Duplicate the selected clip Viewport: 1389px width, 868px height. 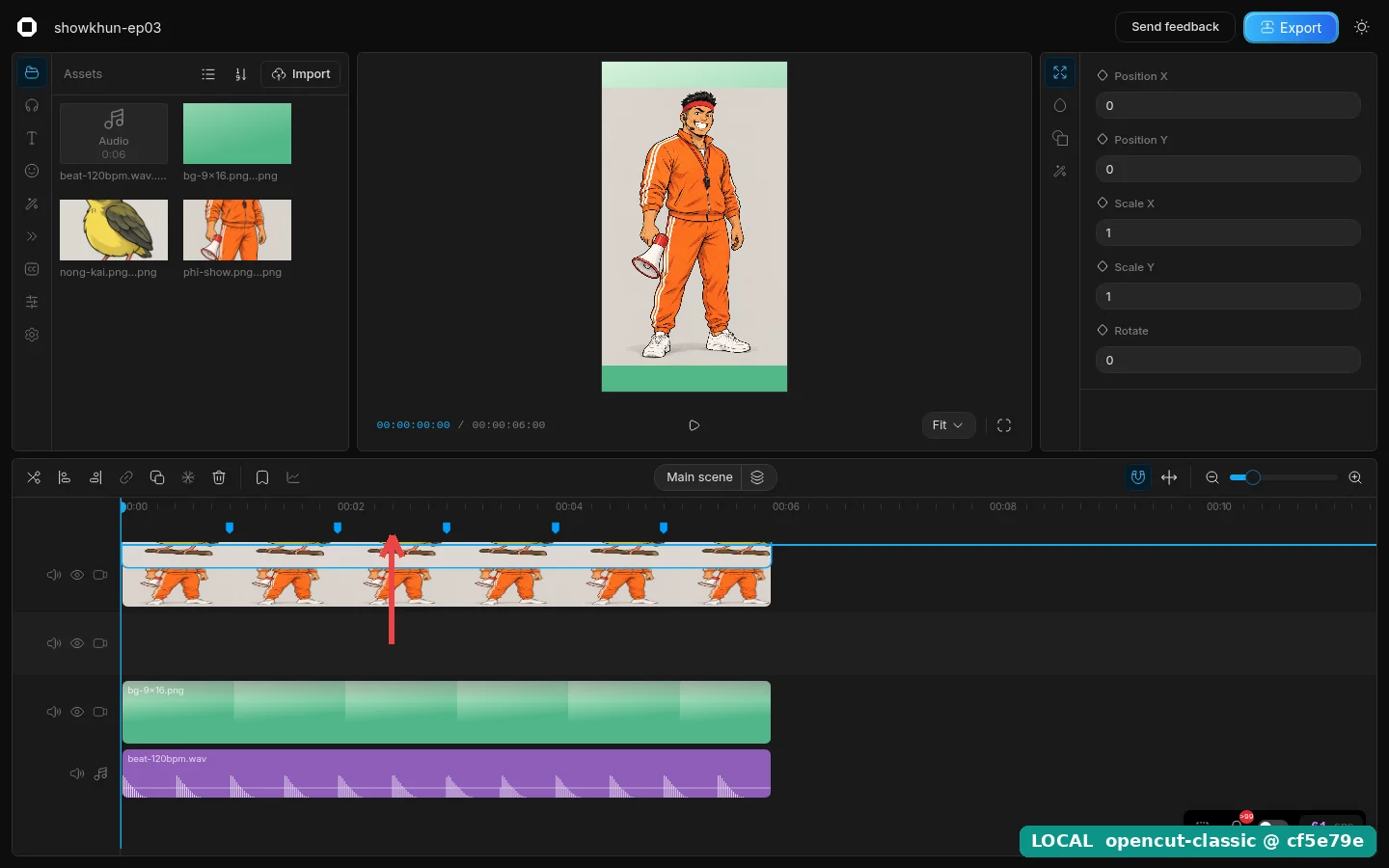tap(157, 477)
